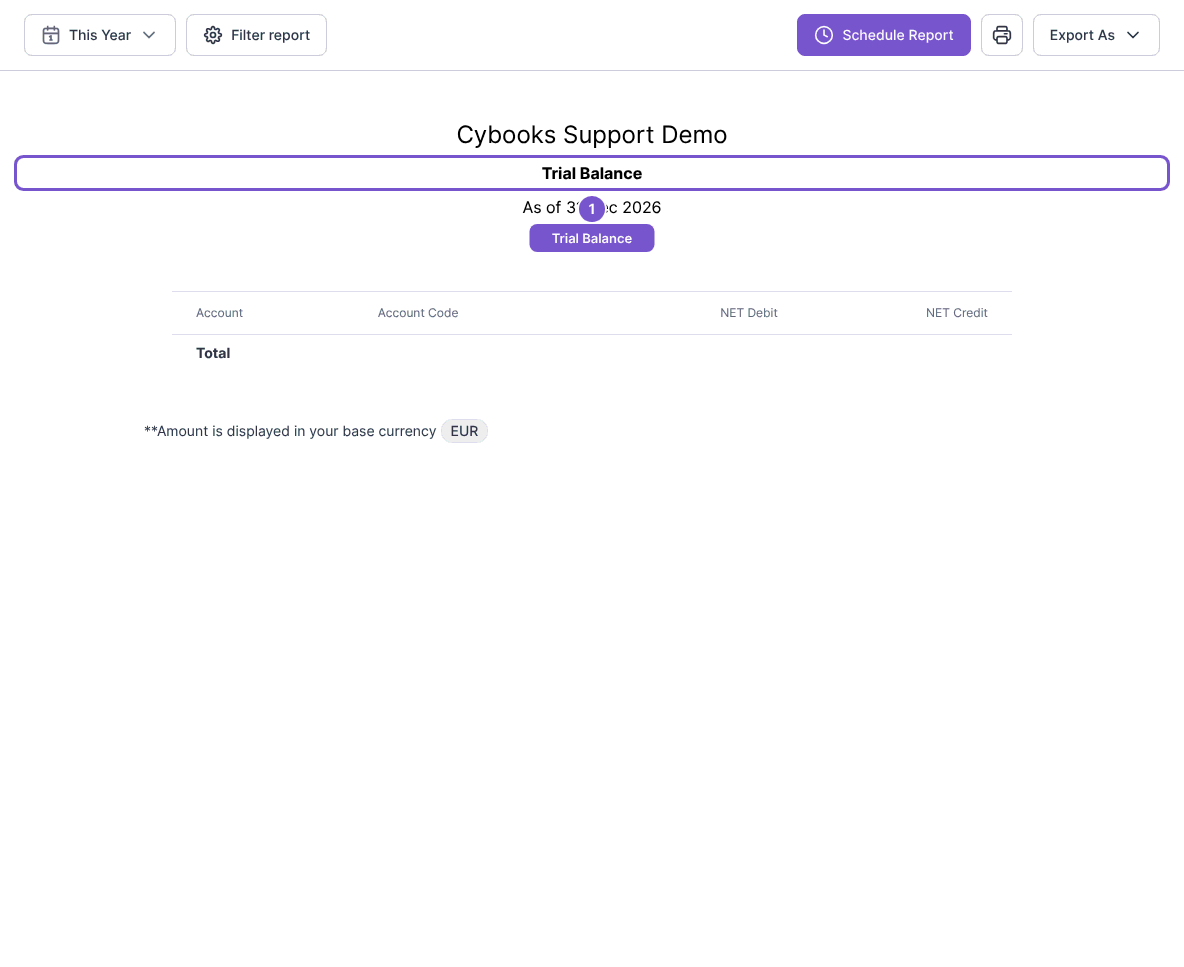Click the gear icon in Filter report
Screen dimensions: 1184x967
click(x=213, y=35)
